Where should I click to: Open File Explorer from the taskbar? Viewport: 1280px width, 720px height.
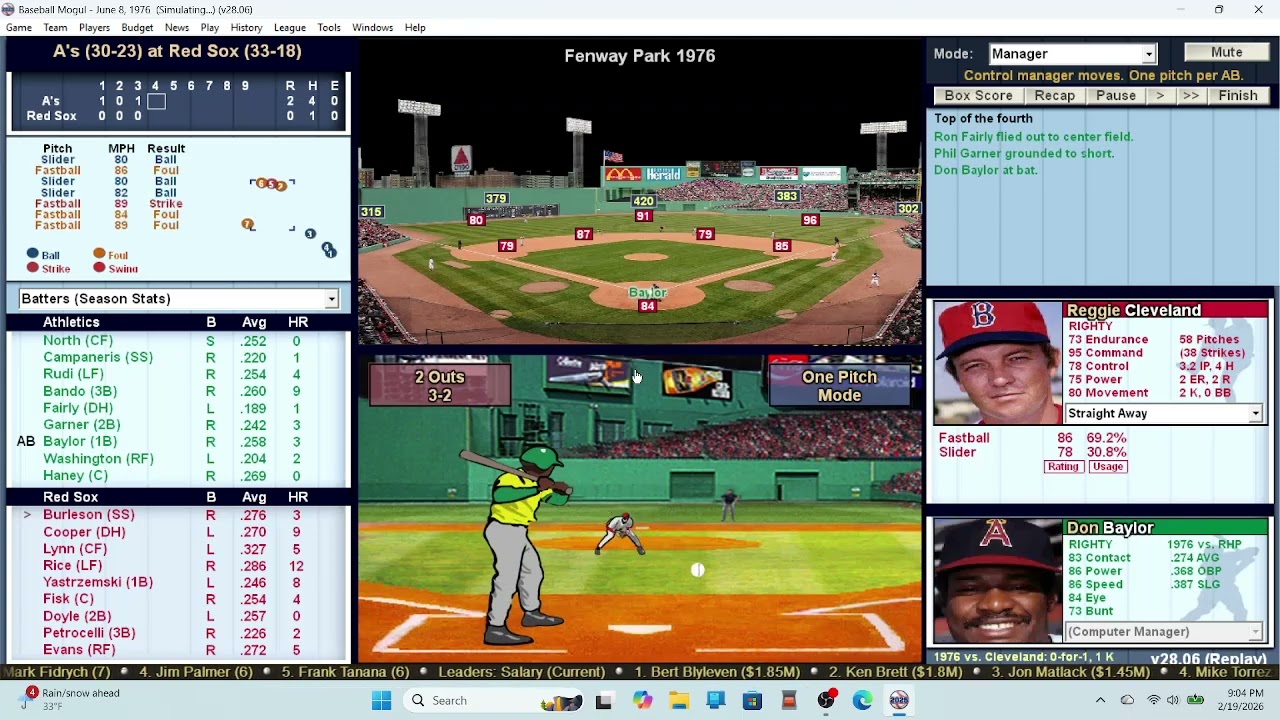tap(679, 701)
